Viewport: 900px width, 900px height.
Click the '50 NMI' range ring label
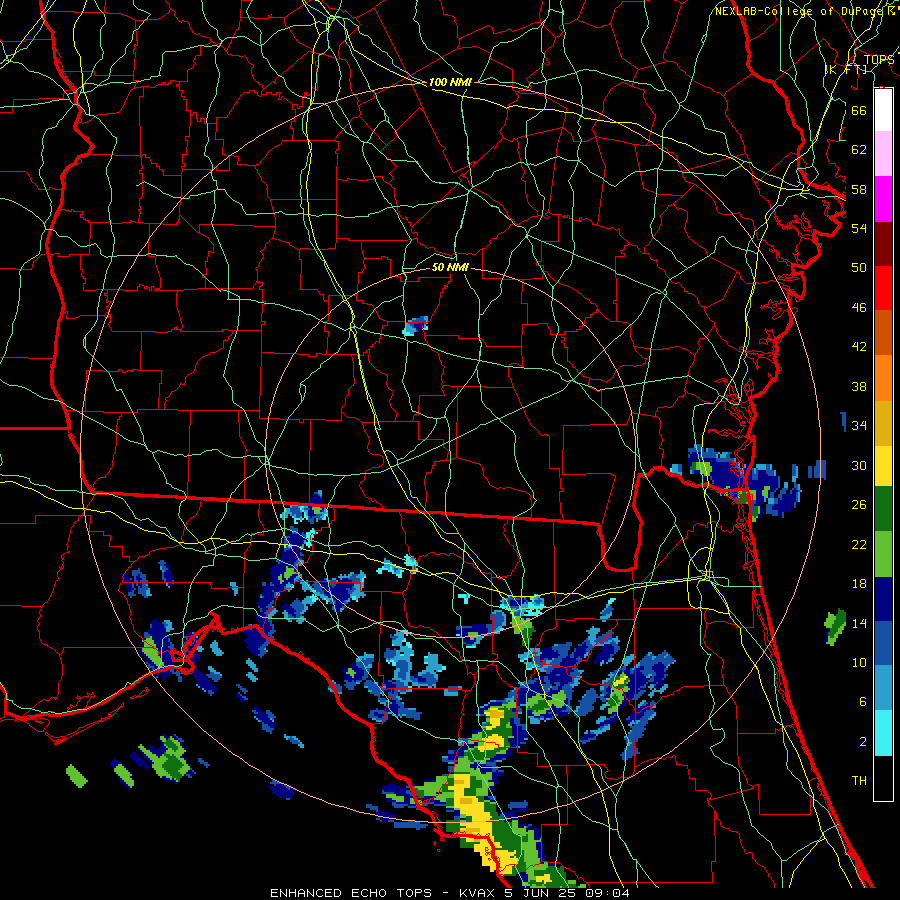450,267
